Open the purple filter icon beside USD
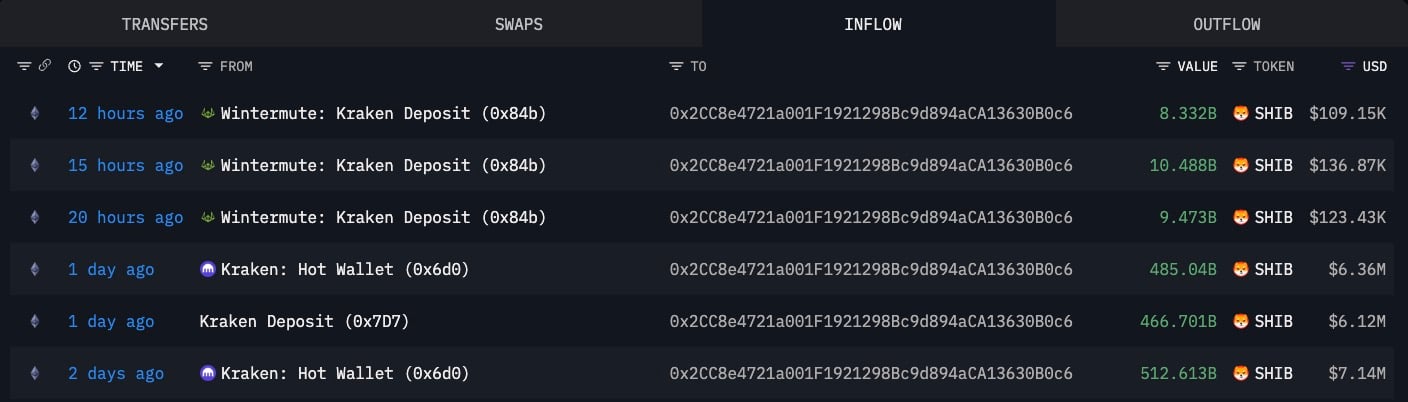1408x402 pixels. click(1348, 67)
